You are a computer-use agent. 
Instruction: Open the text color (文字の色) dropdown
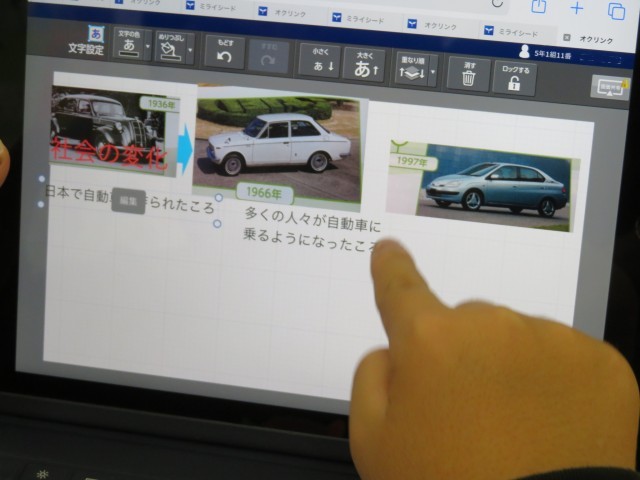131,44
